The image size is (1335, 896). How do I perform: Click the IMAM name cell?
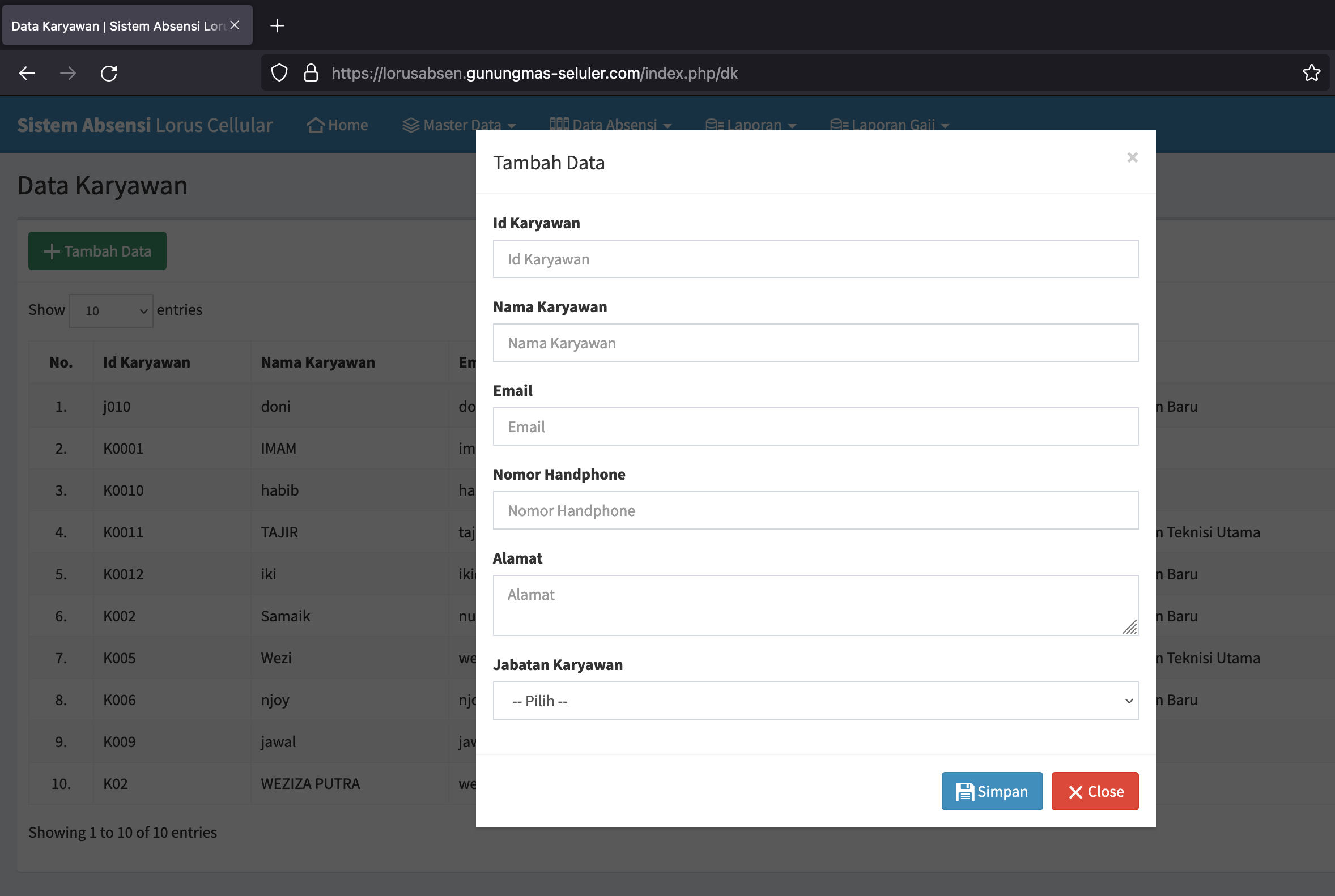pos(349,448)
